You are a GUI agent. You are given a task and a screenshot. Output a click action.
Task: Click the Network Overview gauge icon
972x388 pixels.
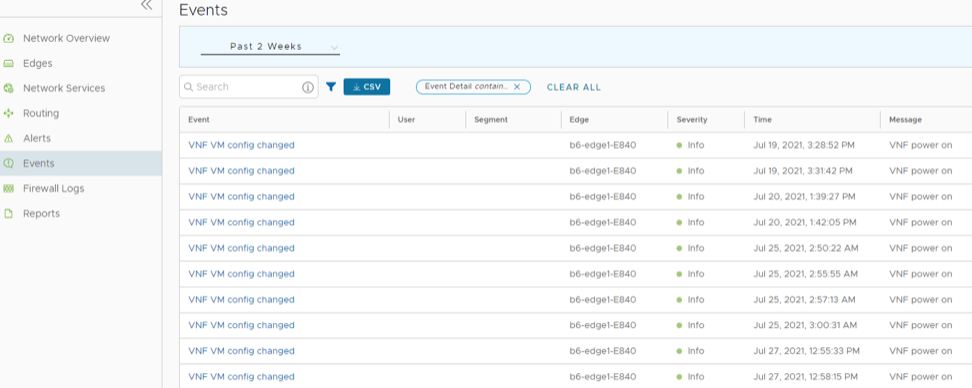[x=8, y=38]
